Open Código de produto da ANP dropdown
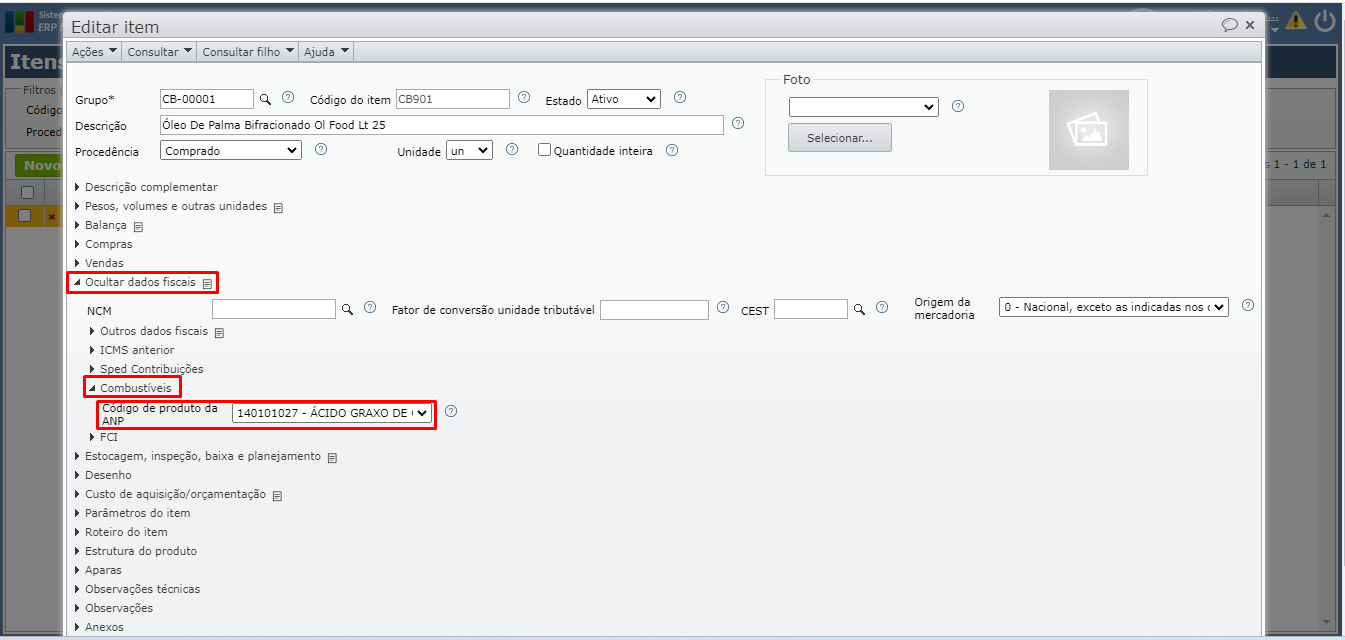 pos(332,412)
